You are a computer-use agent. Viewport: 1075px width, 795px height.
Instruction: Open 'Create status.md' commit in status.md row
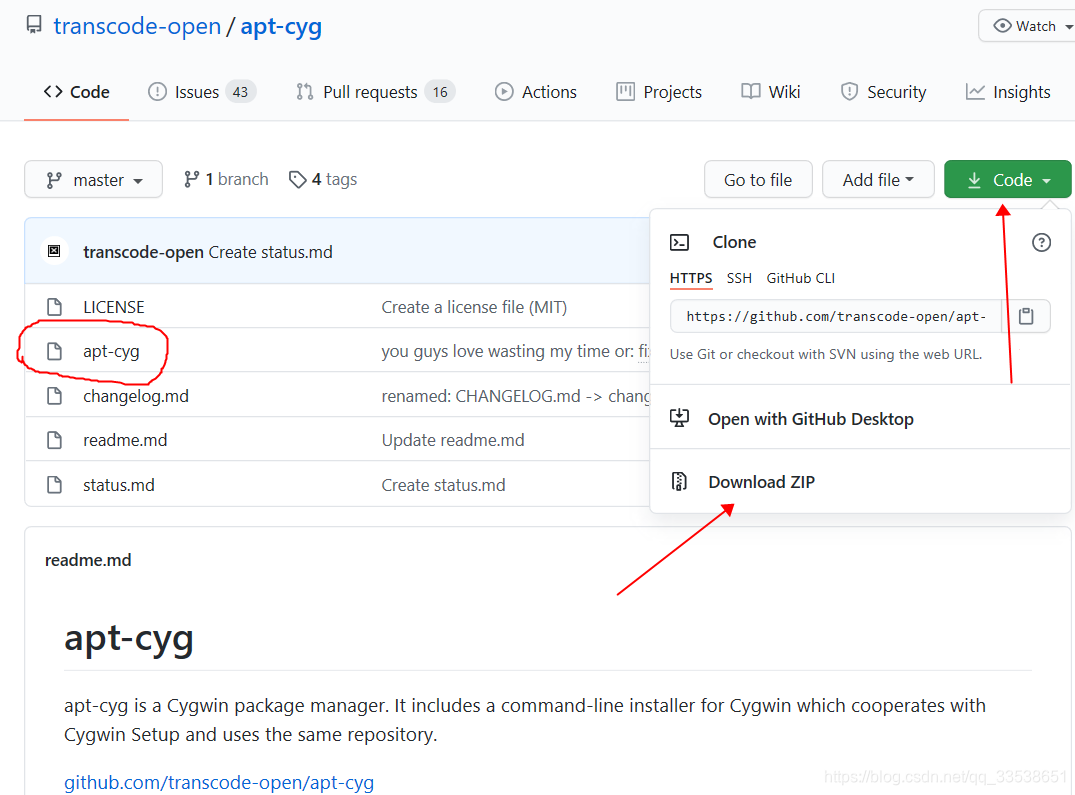[443, 485]
